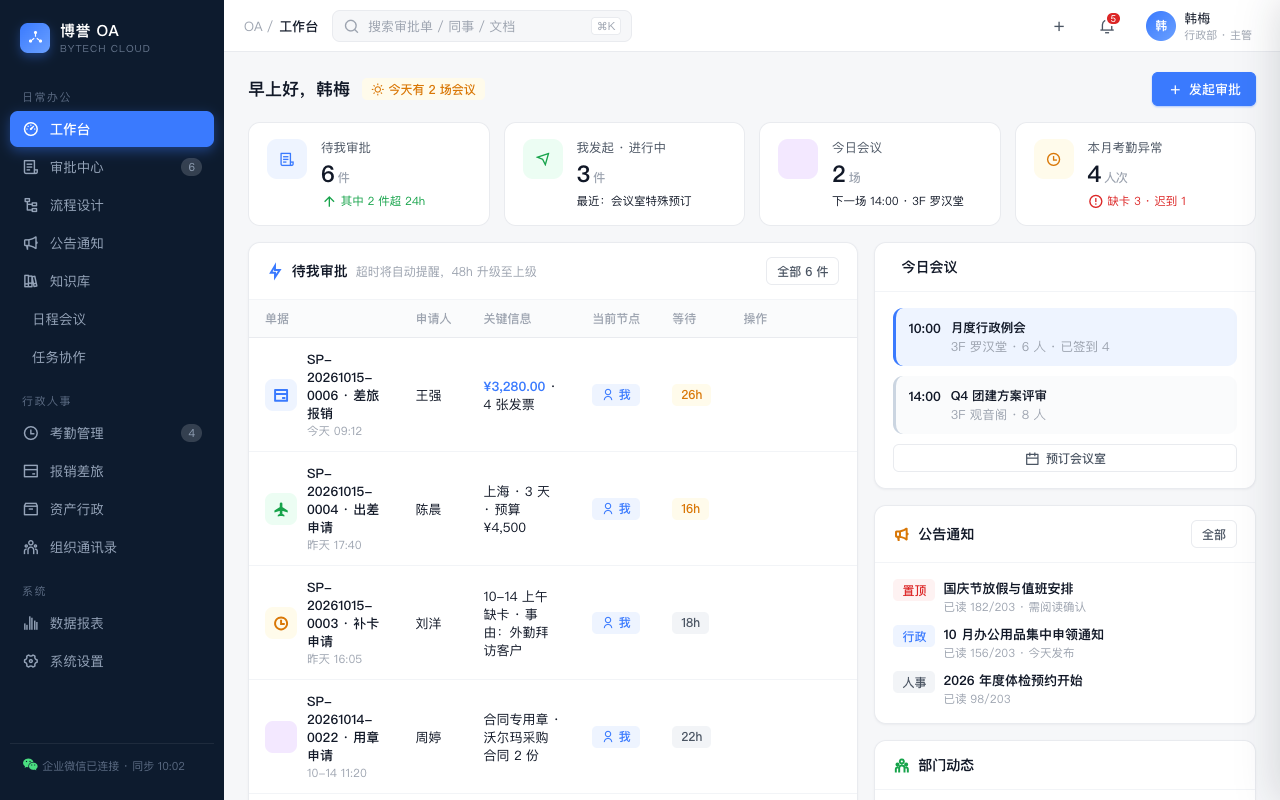1280x800 pixels.
Task: Click the 差旅报销 row card icon
Action: 281,395
